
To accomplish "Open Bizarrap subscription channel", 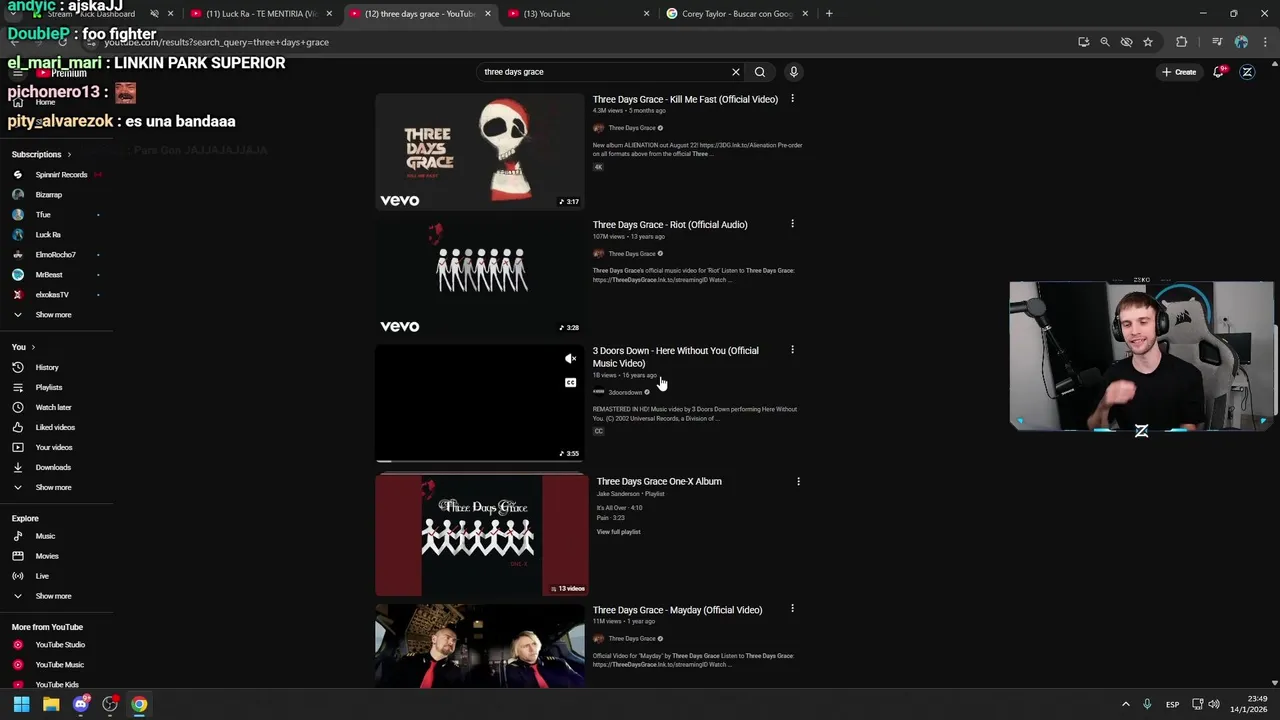I will (x=55, y=195).
